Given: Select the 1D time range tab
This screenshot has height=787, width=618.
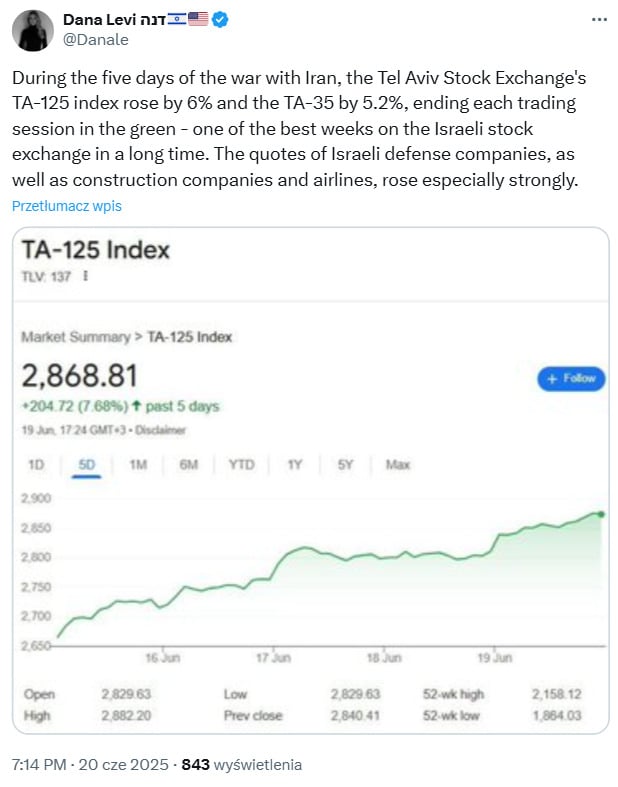Looking at the screenshot, I should pyautogui.click(x=36, y=465).
